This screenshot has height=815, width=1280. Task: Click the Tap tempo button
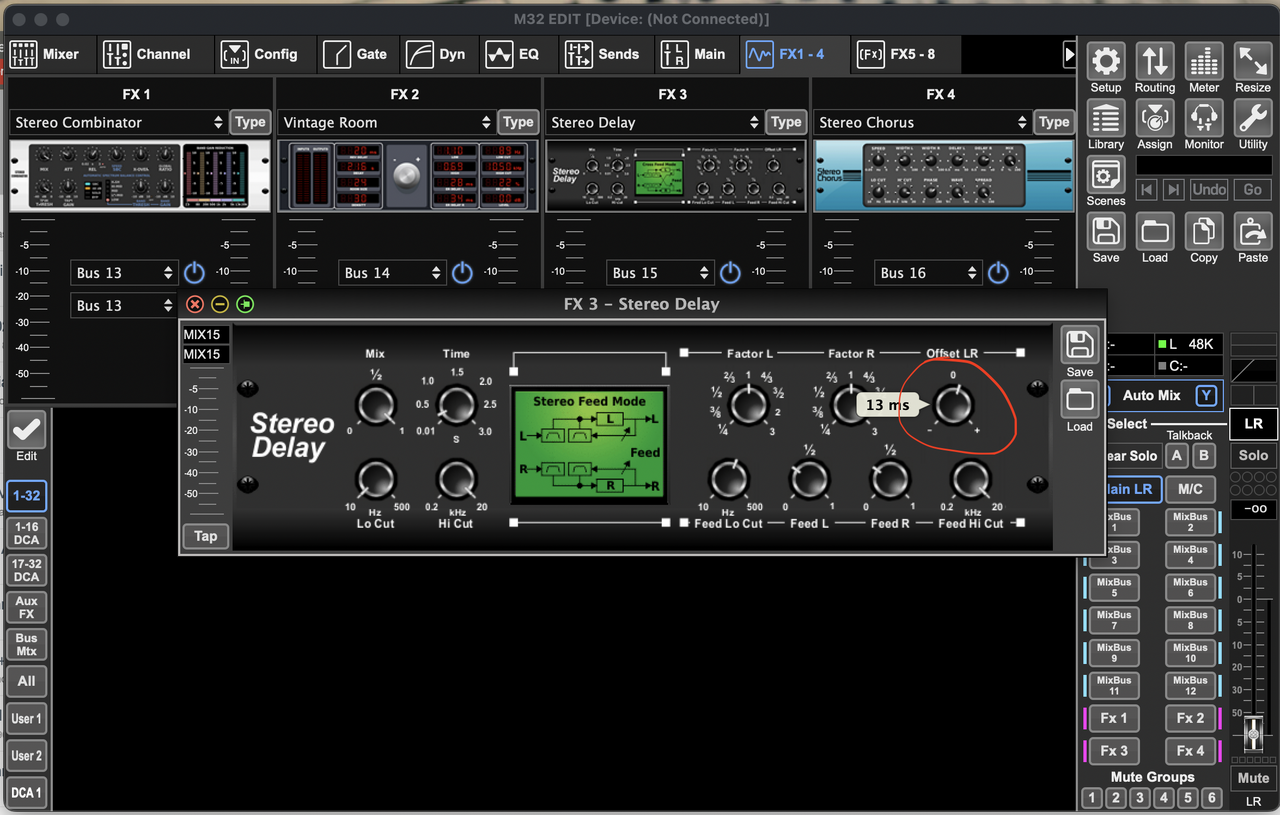pos(205,536)
